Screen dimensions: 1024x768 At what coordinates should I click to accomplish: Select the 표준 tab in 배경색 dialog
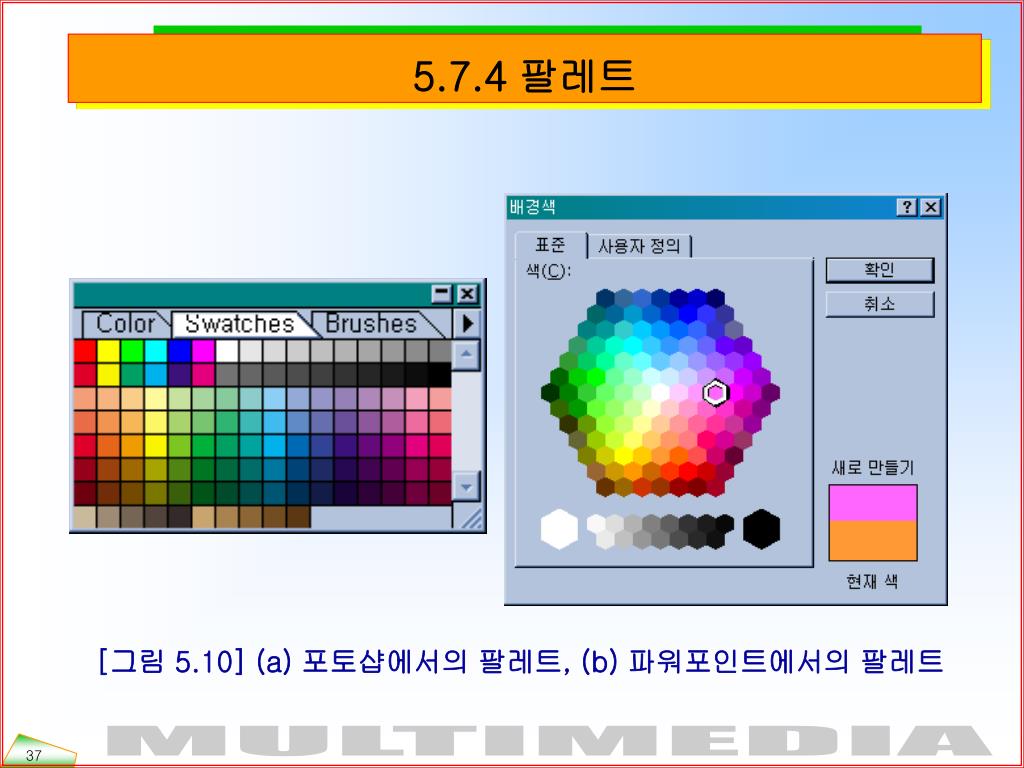tap(551, 246)
